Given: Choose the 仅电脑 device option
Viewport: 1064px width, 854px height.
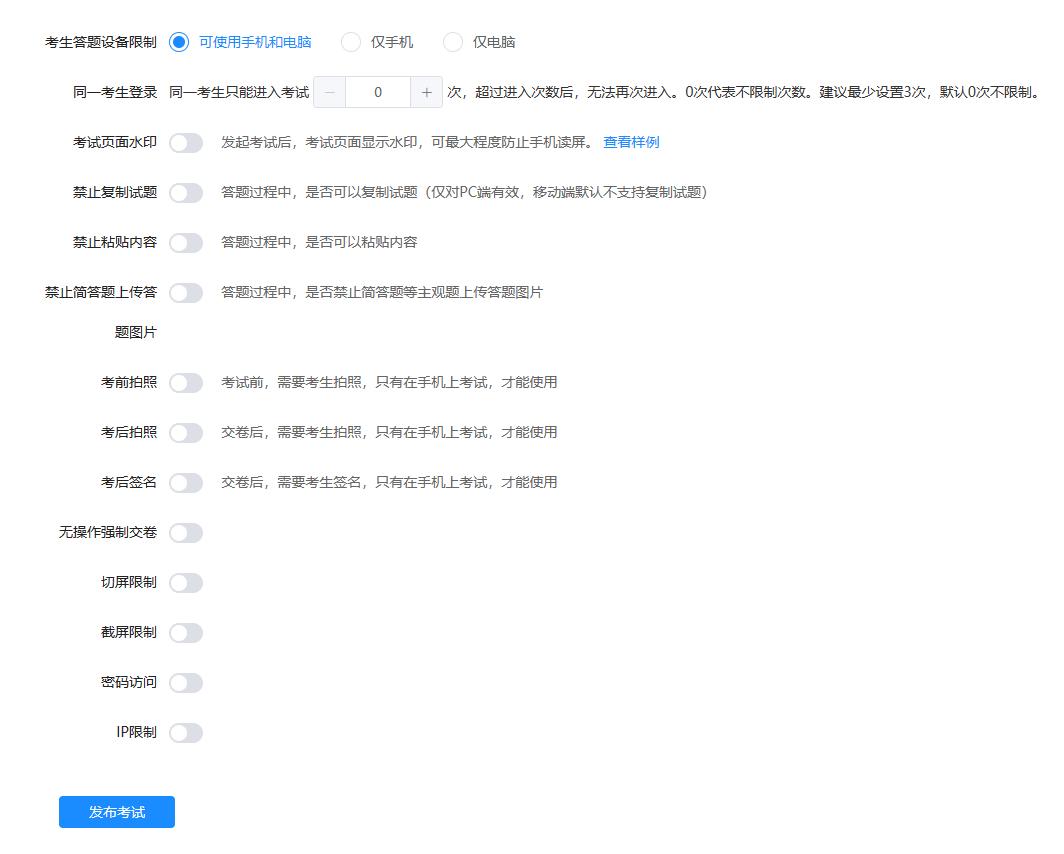Looking at the screenshot, I should [453, 42].
